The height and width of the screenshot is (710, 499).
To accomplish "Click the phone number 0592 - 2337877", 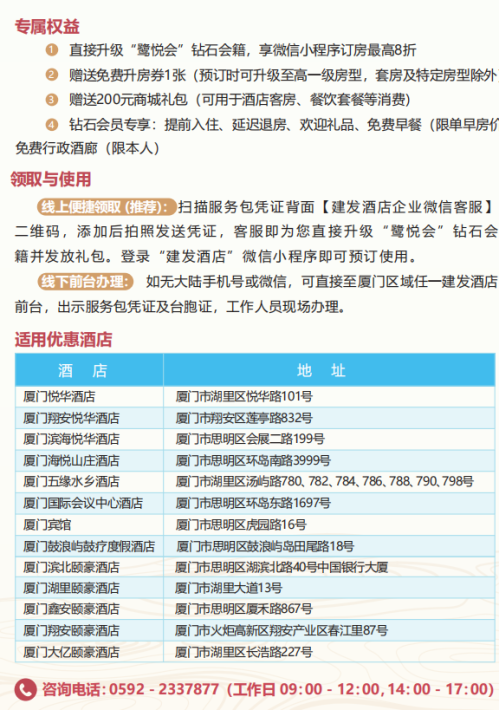I will (x=164, y=690).
